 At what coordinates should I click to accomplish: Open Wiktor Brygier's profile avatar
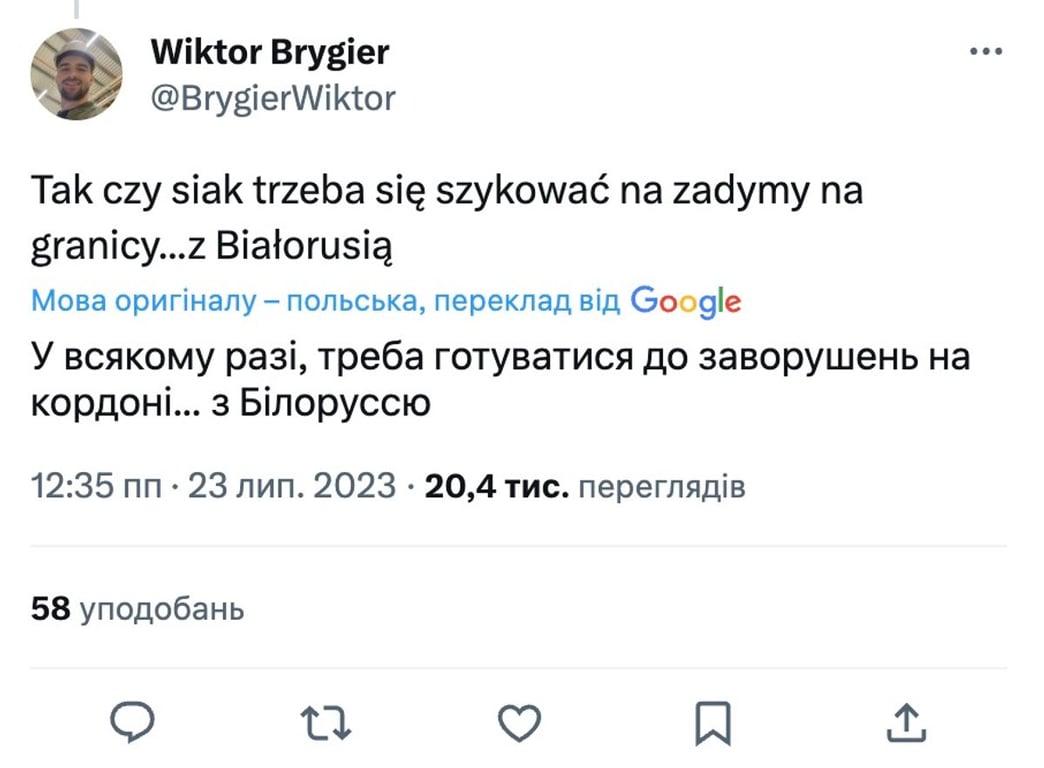(75, 73)
